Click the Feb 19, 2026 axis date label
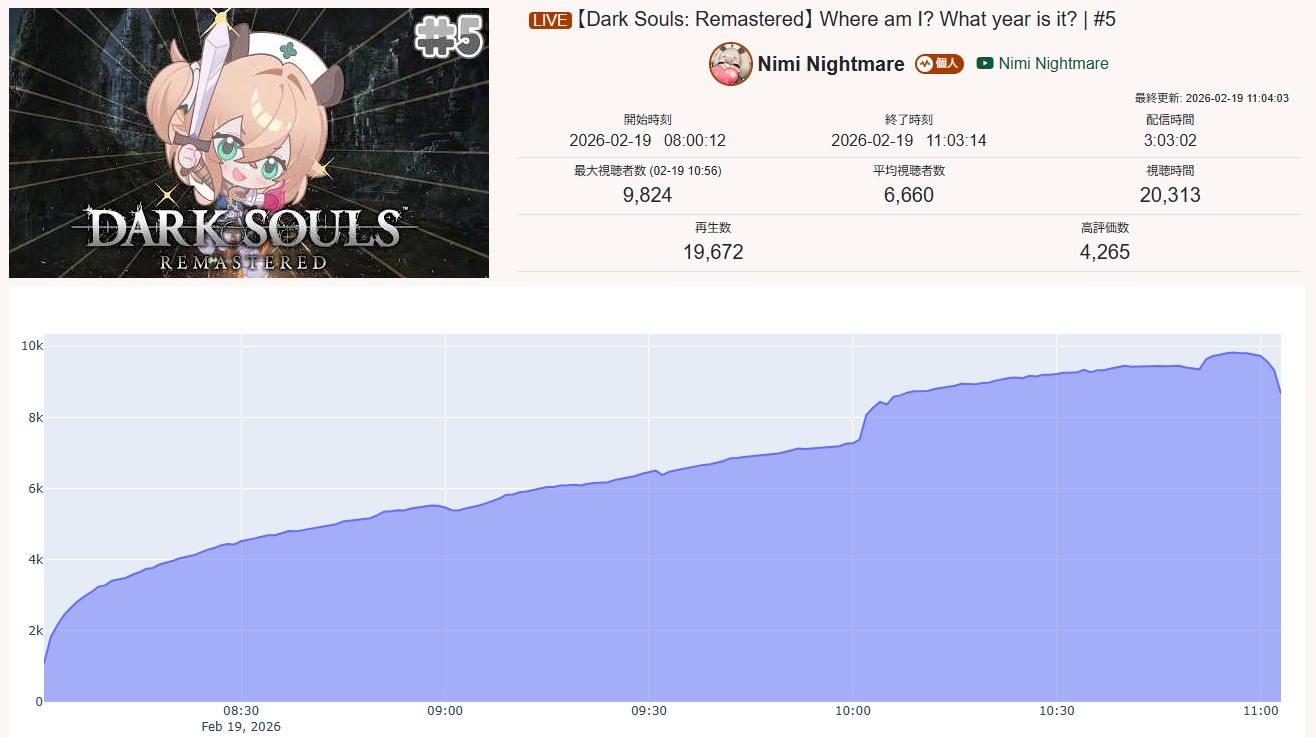This screenshot has width=1316, height=737. [242, 727]
